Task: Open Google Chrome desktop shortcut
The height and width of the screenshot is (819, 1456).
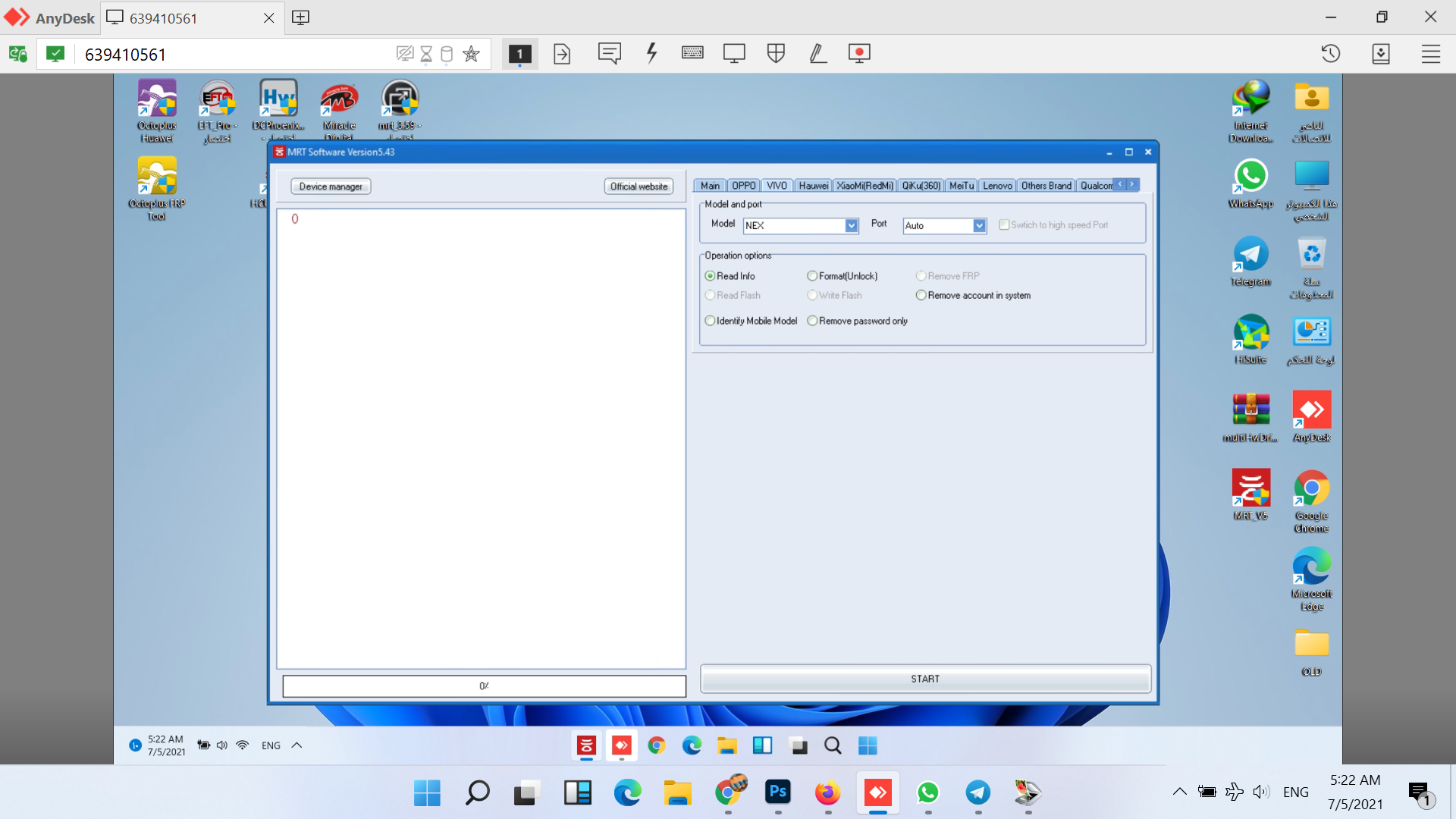Action: click(1312, 501)
